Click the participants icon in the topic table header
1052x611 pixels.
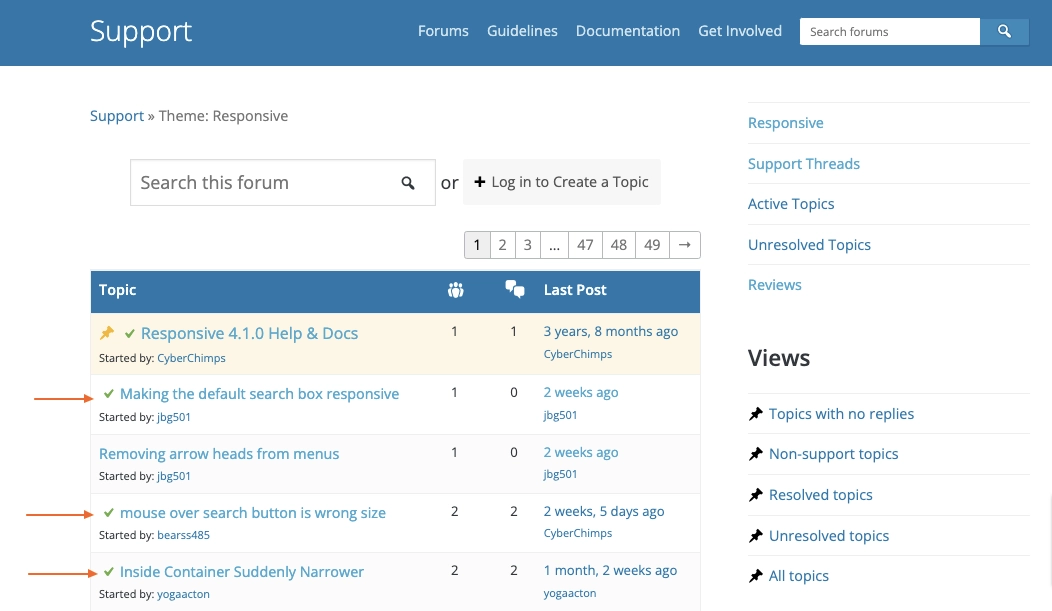(456, 289)
